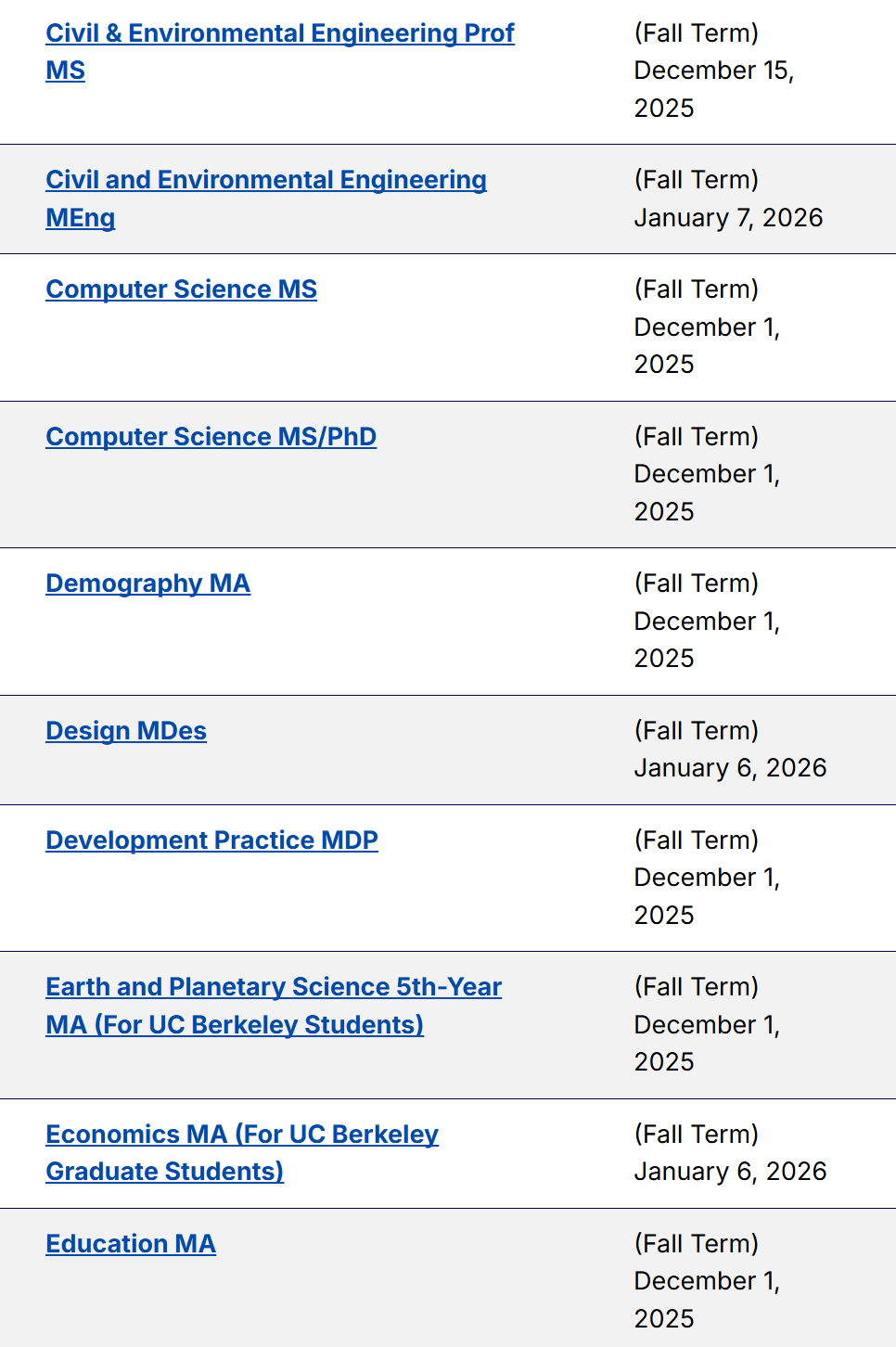Open Economics MA for UC Berkeley Graduate Students

241,1135
